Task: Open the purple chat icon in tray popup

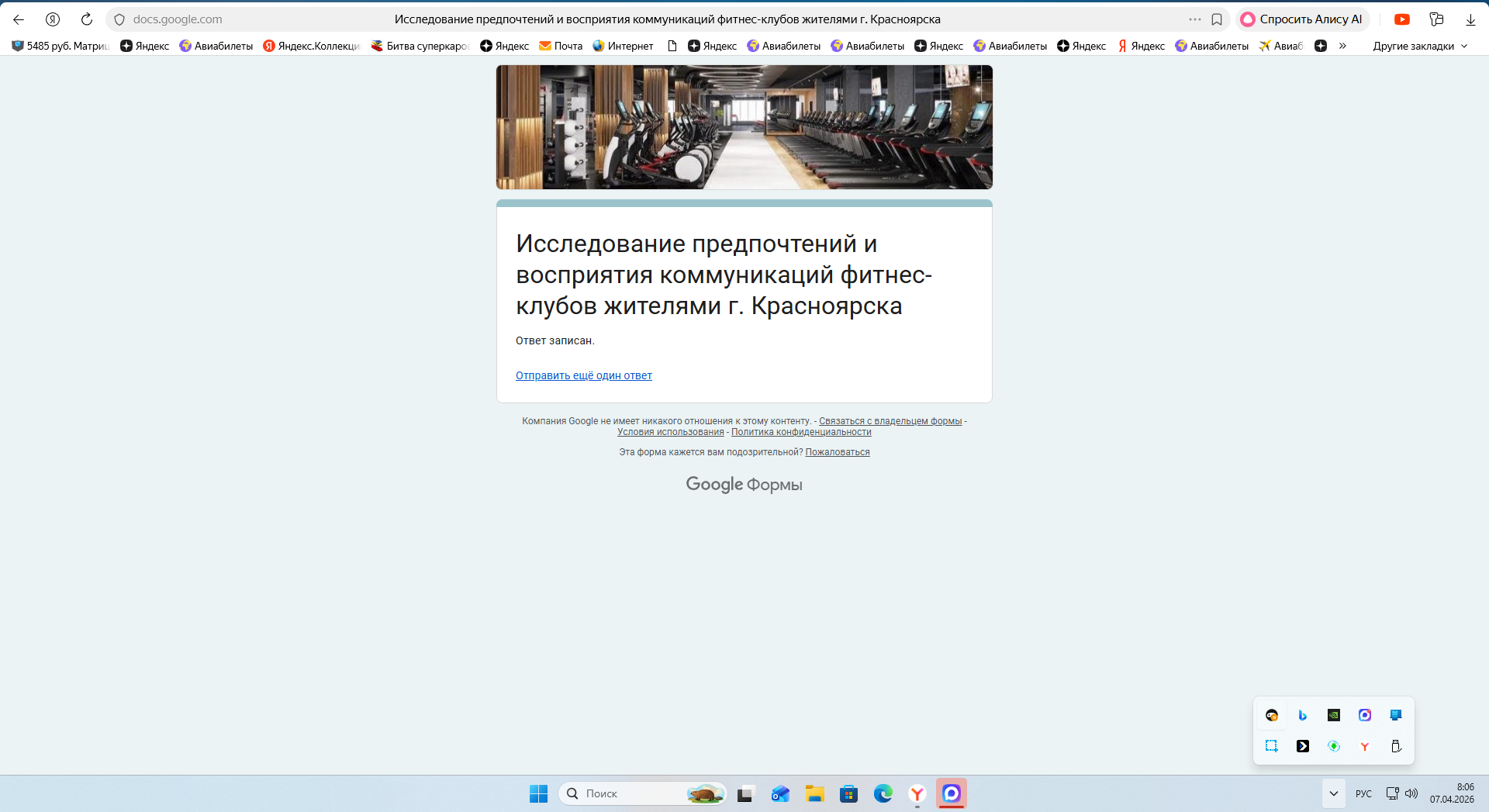Action: [x=1365, y=715]
